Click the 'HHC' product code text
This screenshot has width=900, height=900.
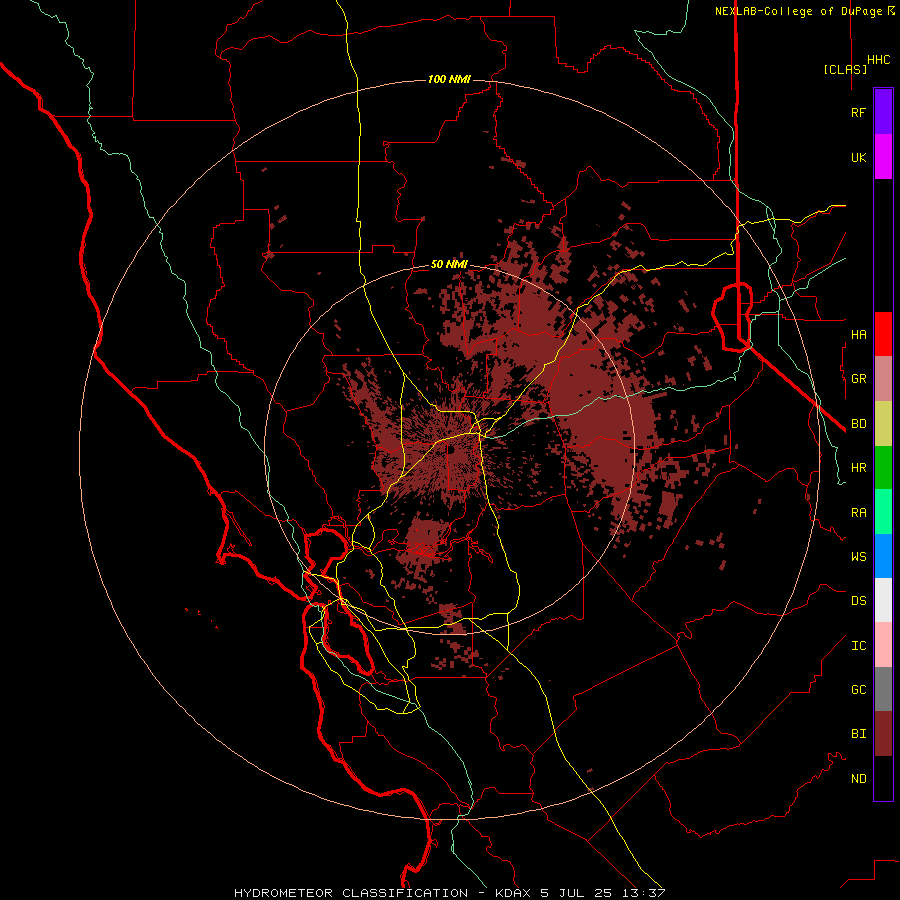coord(878,60)
